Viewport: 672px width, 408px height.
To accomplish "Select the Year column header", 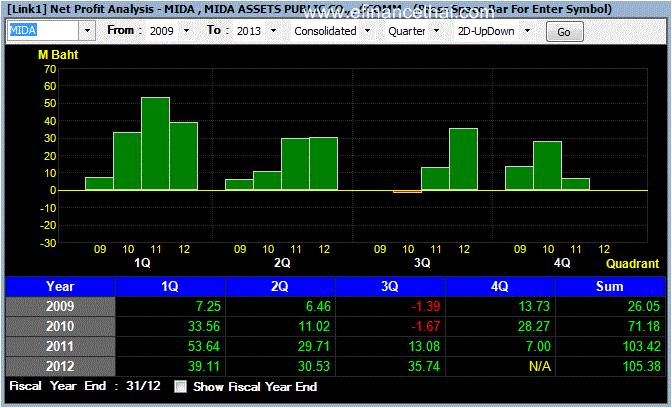I will [x=60, y=286].
